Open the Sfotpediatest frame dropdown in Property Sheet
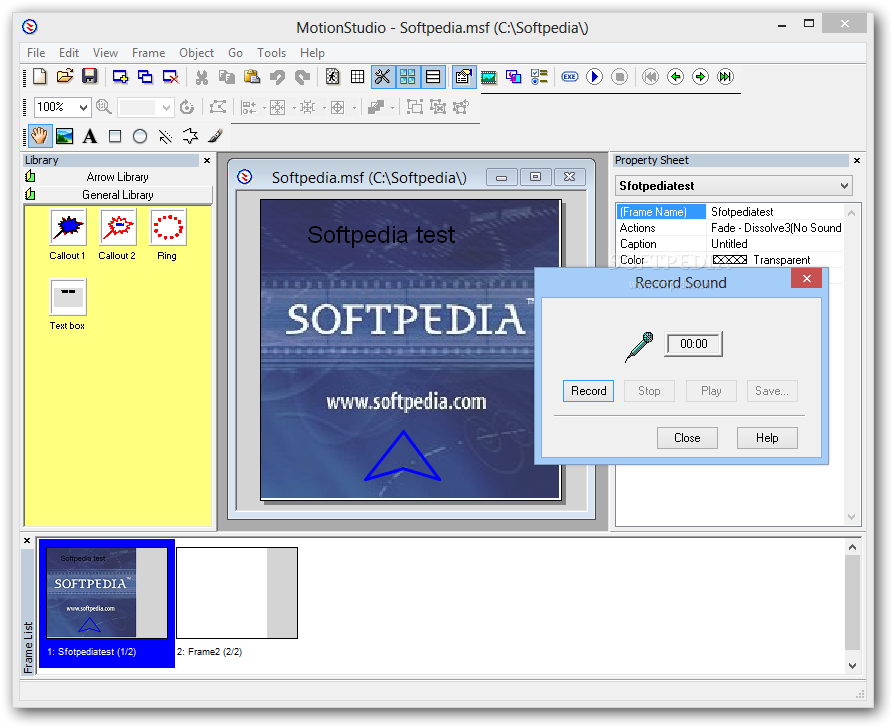This screenshot has width=894, height=728. click(x=844, y=186)
